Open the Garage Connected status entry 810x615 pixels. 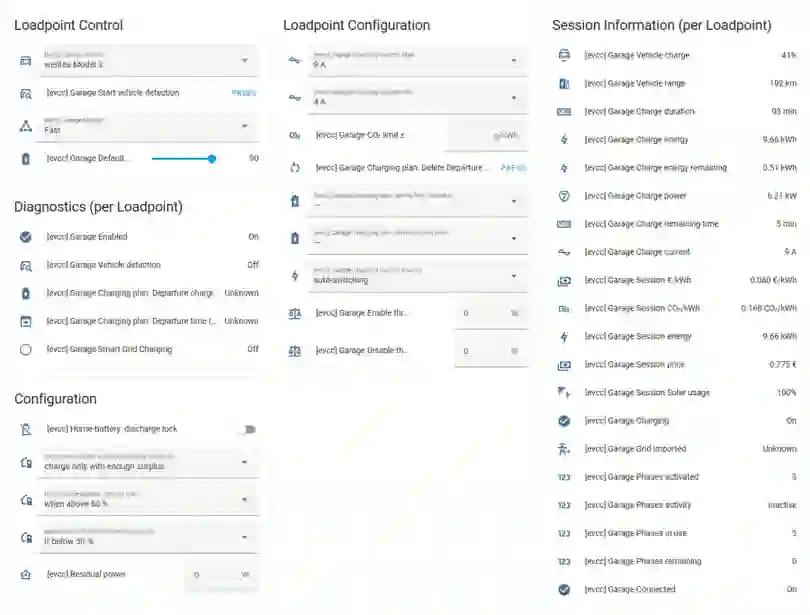(x=677, y=589)
